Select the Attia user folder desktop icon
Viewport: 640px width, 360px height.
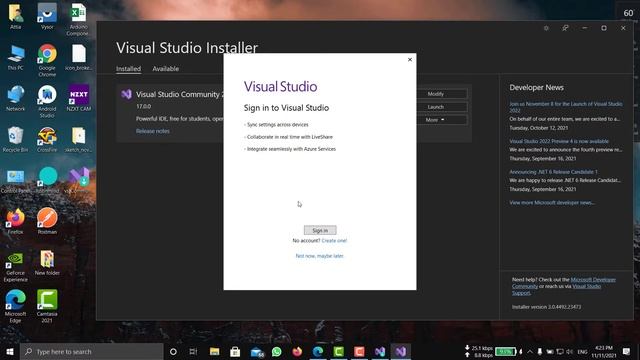16,16
